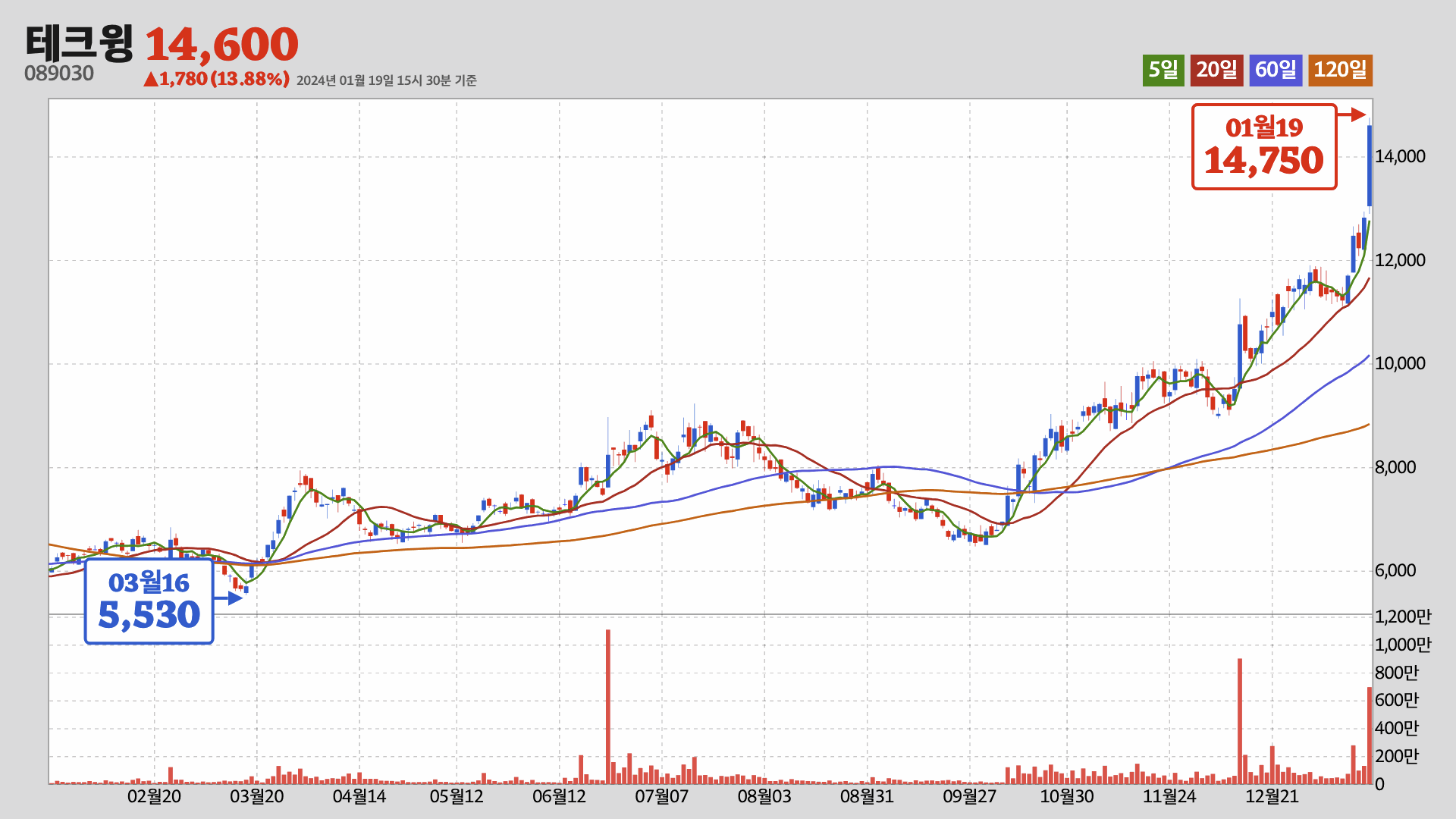Click the 60일 moving average legend
Screen dimensions: 1456x819
1276,71
